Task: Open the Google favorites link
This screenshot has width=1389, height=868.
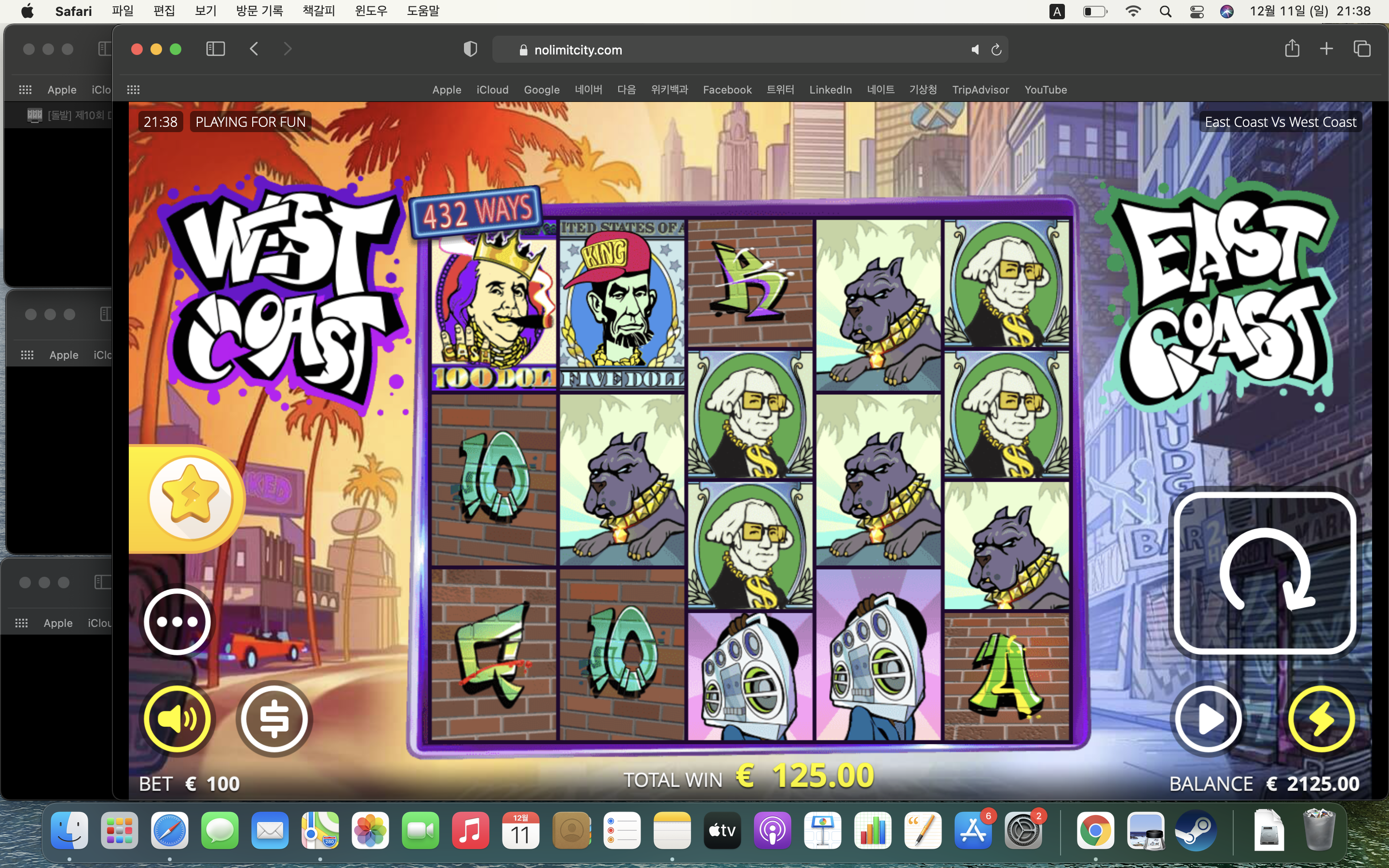Action: click(541, 90)
